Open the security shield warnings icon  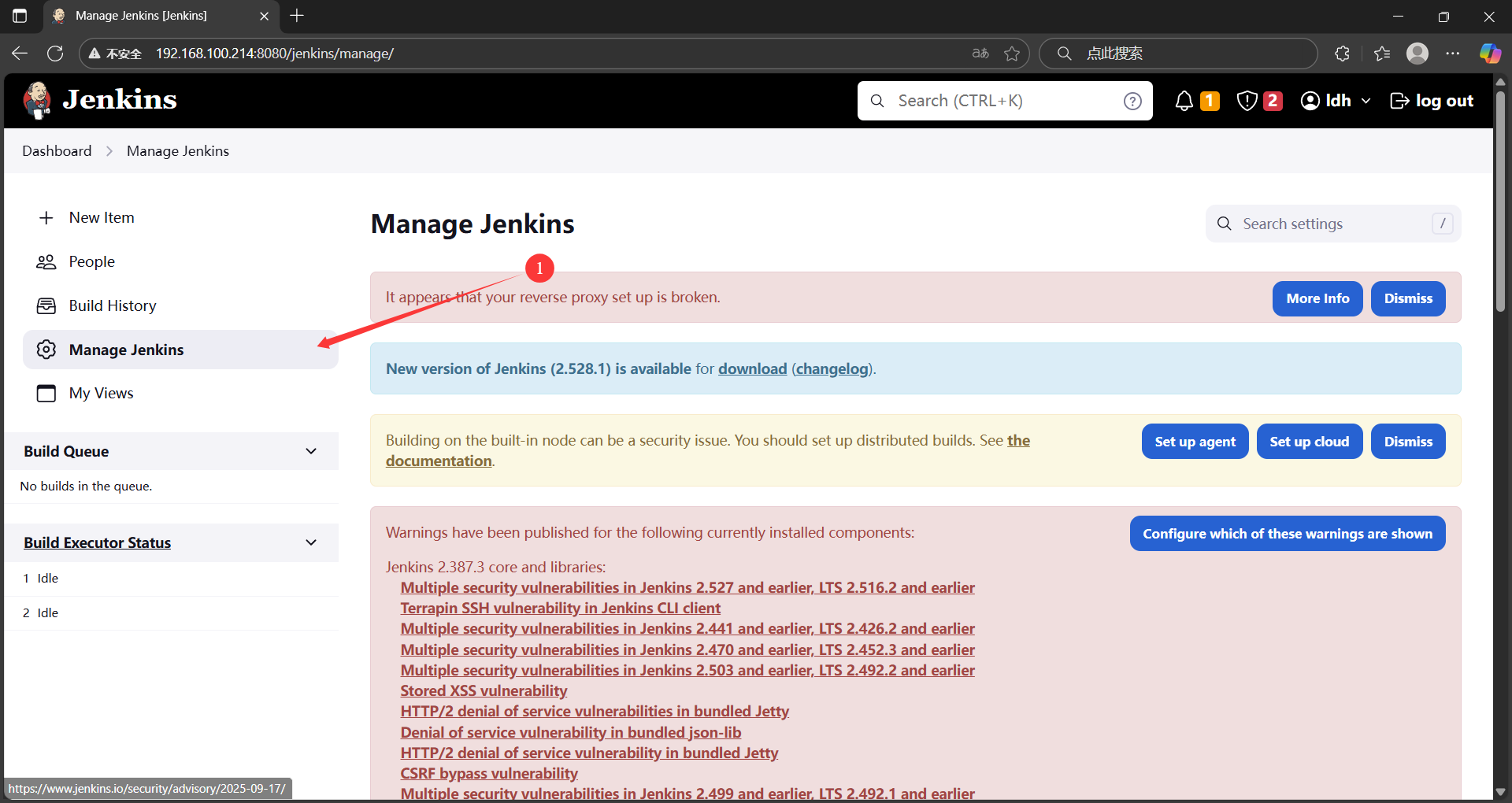(1247, 101)
